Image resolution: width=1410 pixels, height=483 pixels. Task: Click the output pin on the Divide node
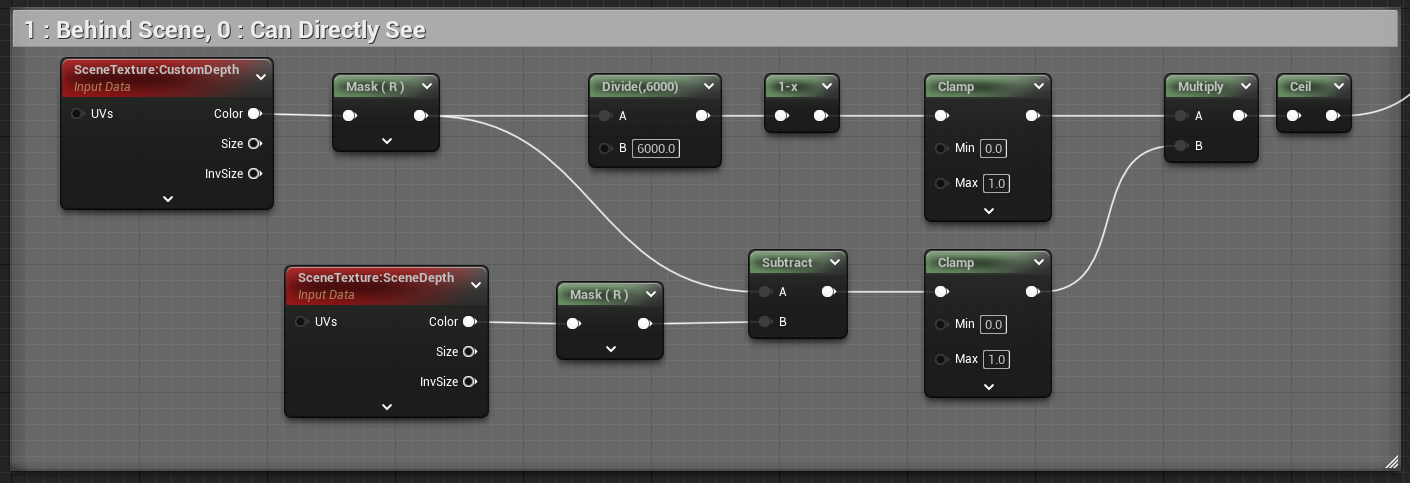coord(704,116)
